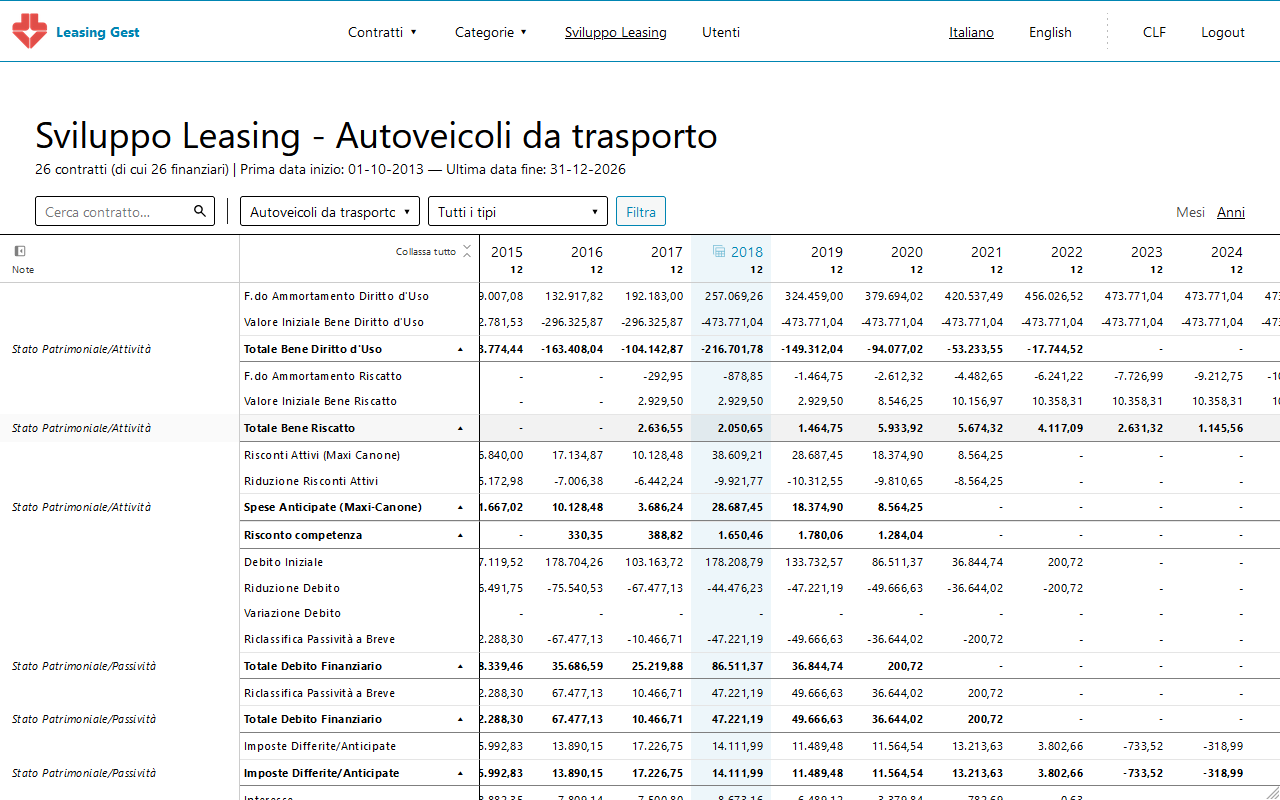Click the 456.026,52 cell under 2022
This screenshot has width=1280, height=800.
(x=1054, y=296)
